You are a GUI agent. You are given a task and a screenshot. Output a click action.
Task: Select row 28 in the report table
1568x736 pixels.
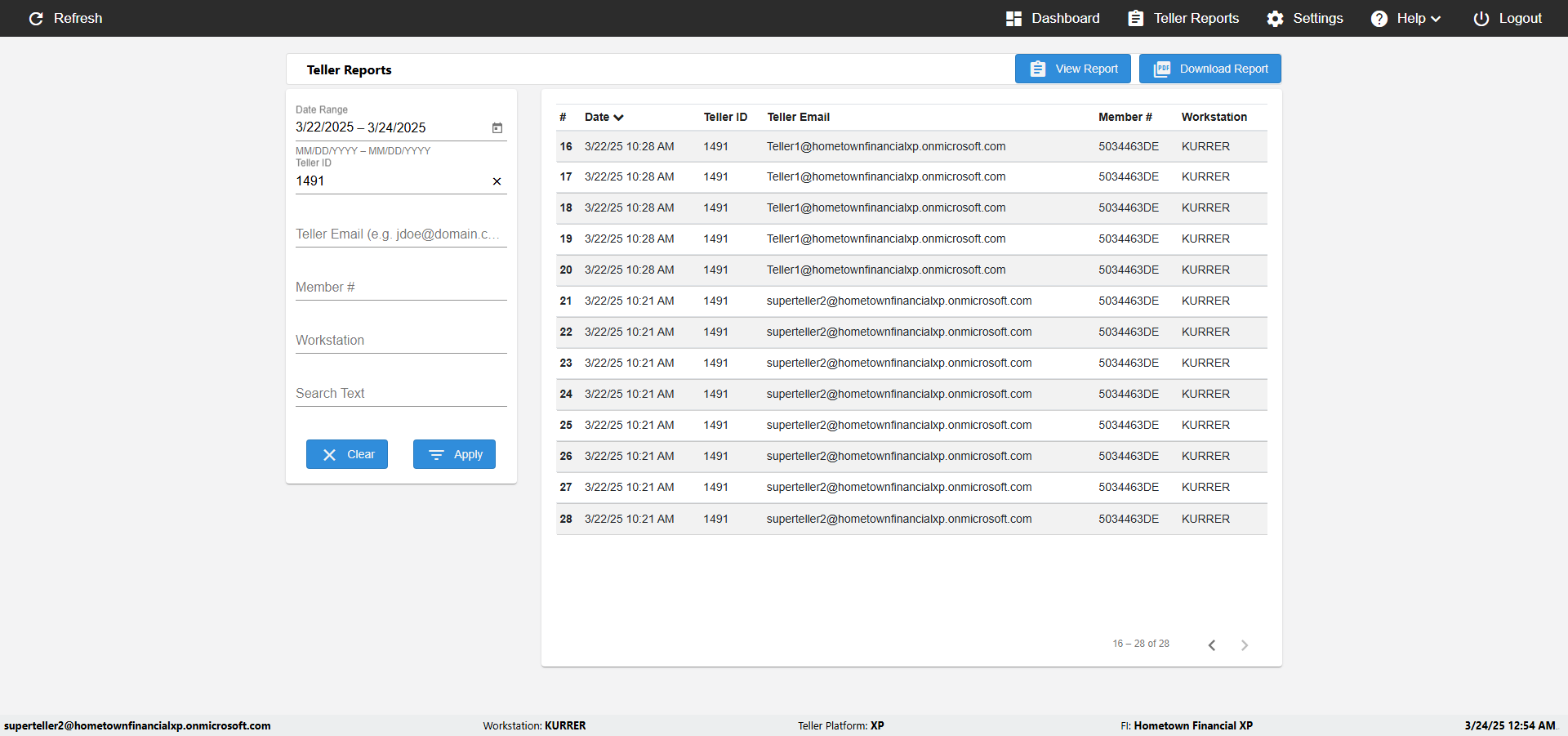coord(911,520)
